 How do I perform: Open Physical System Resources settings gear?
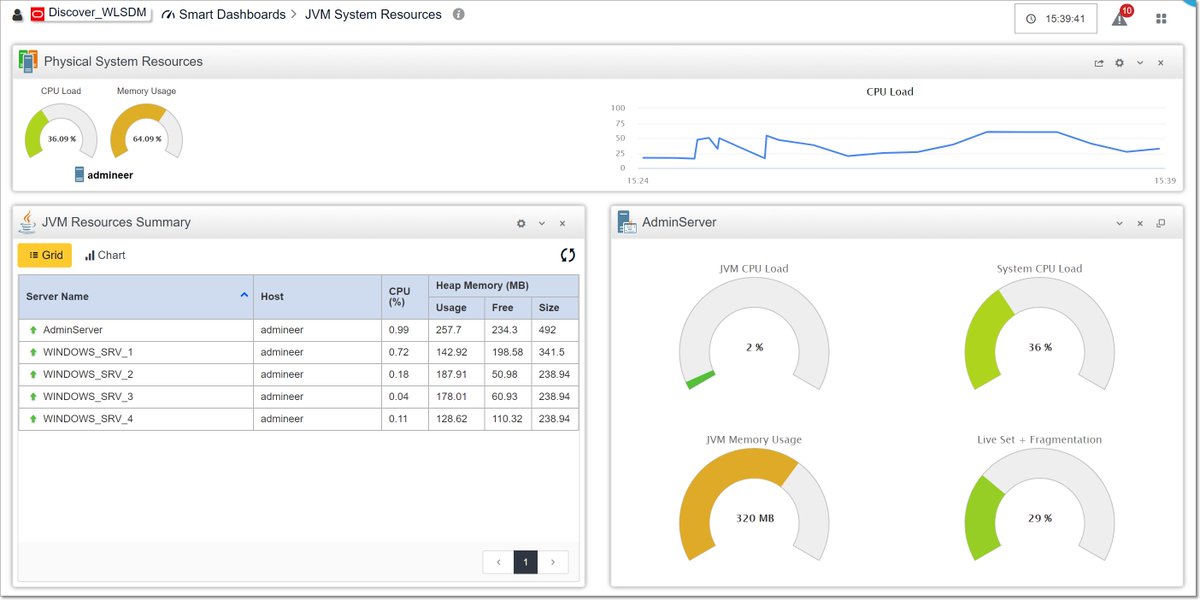(1119, 62)
